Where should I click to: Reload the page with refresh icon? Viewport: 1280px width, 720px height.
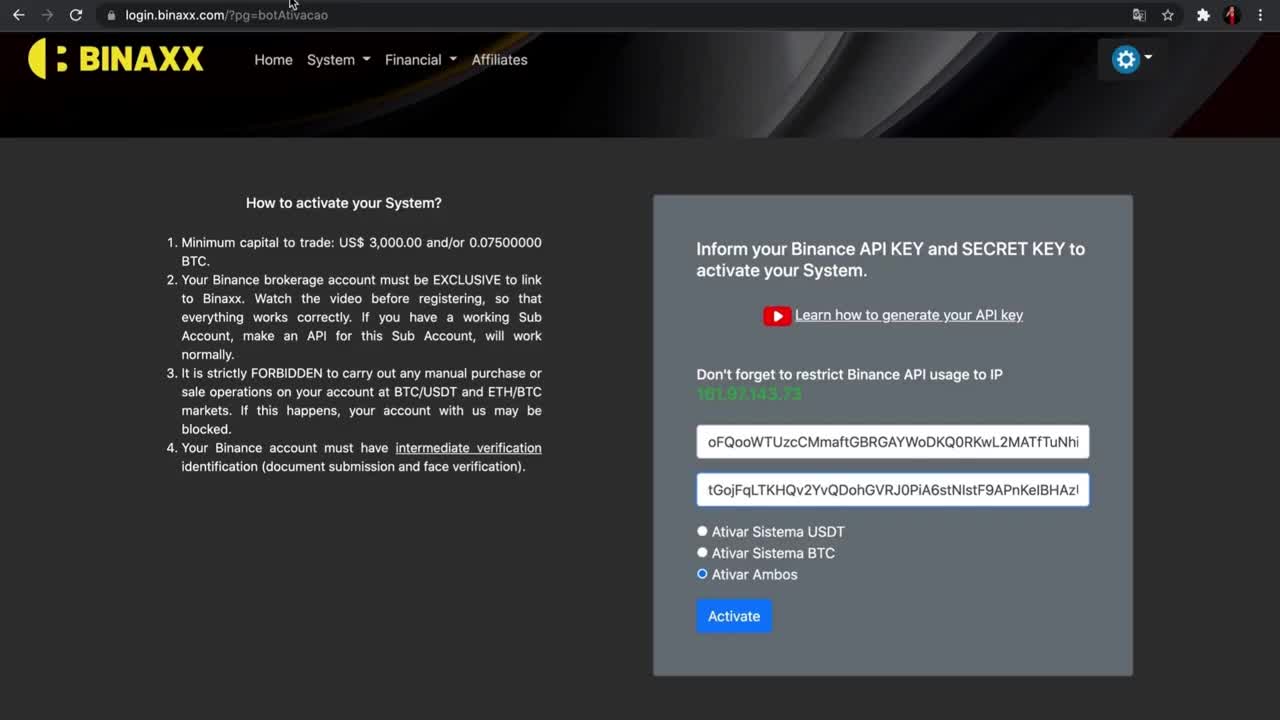point(76,15)
